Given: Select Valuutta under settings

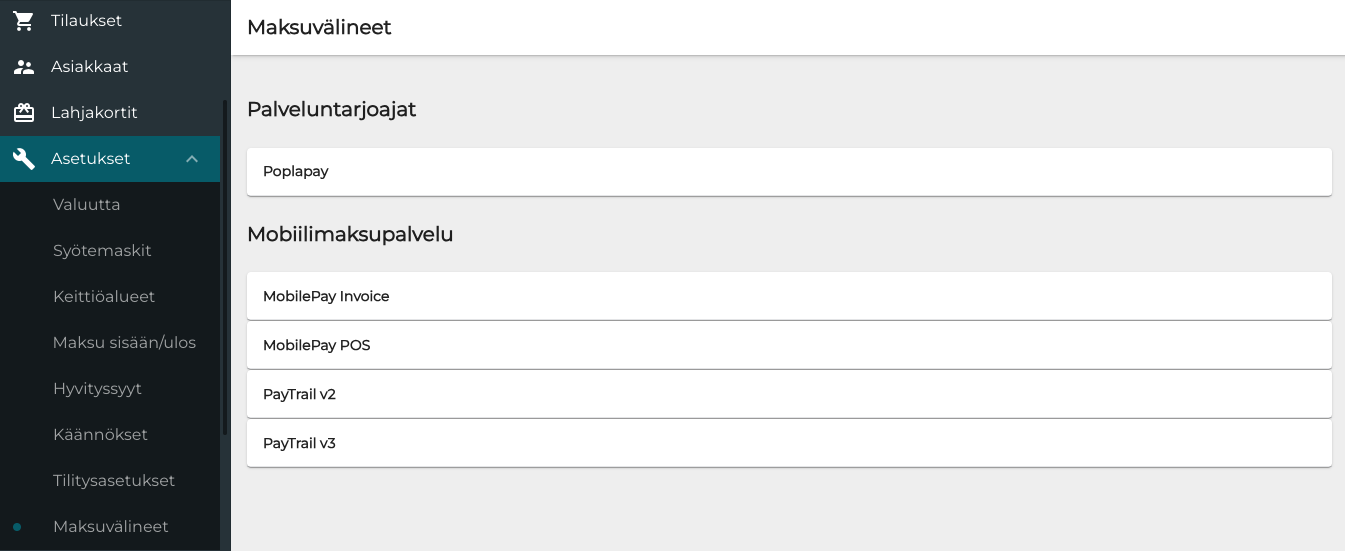Looking at the screenshot, I should coord(87,205).
